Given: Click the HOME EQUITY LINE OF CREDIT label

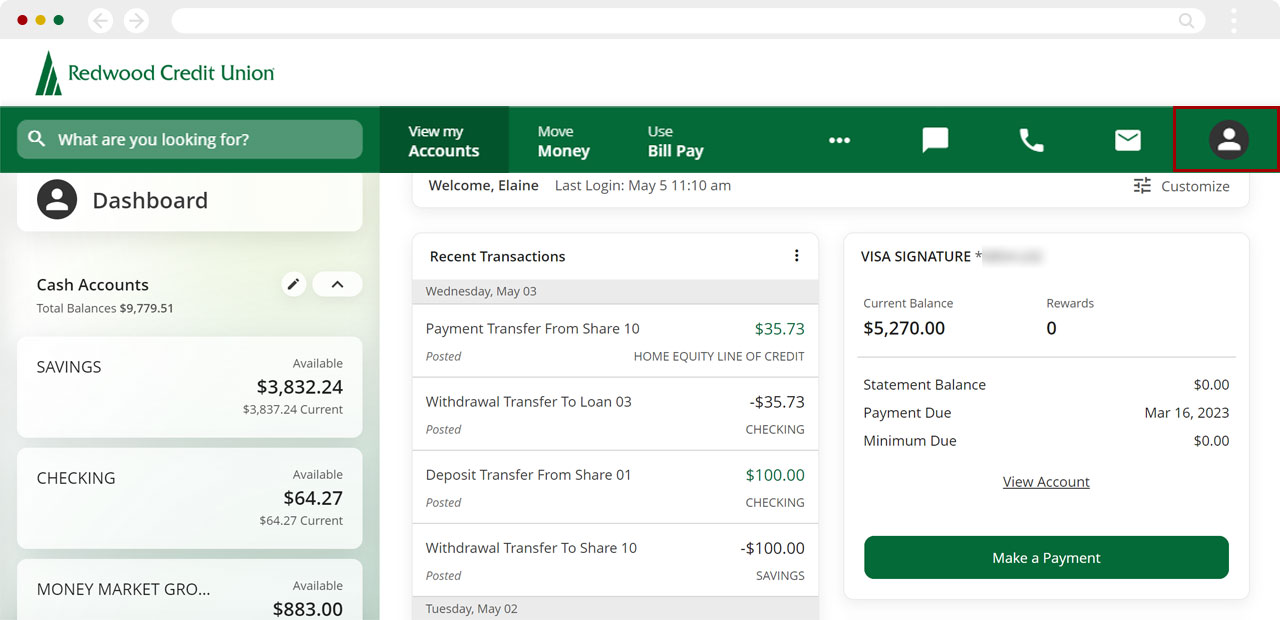Looking at the screenshot, I should (719, 356).
